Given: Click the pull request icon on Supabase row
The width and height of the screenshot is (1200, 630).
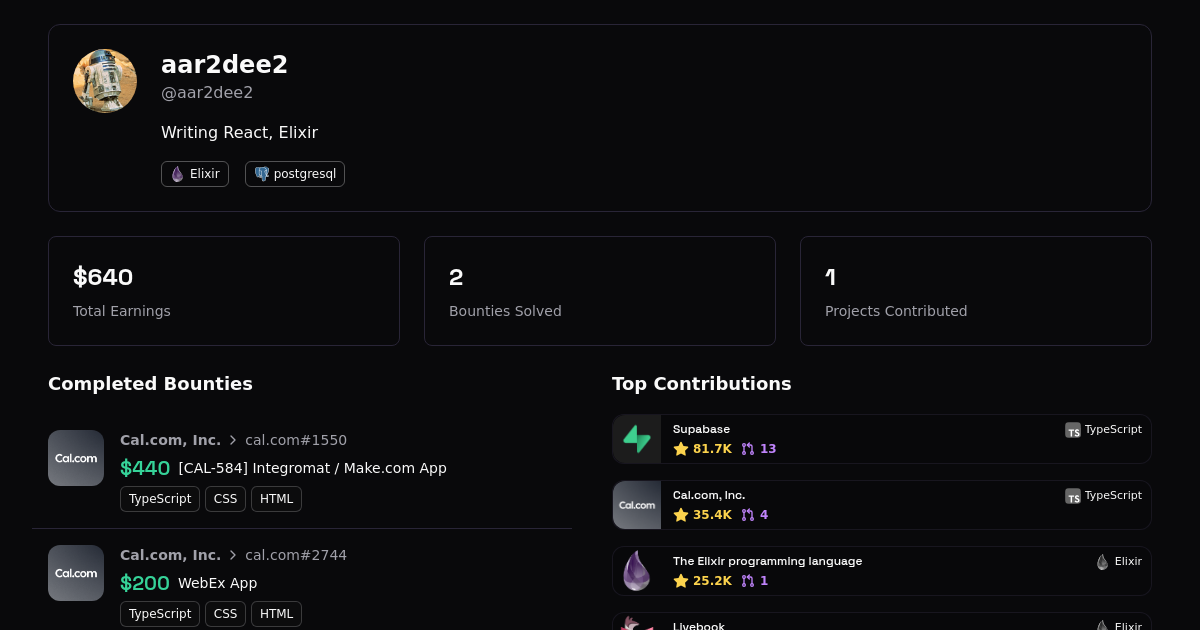Looking at the screenshot, I should 748,449.
